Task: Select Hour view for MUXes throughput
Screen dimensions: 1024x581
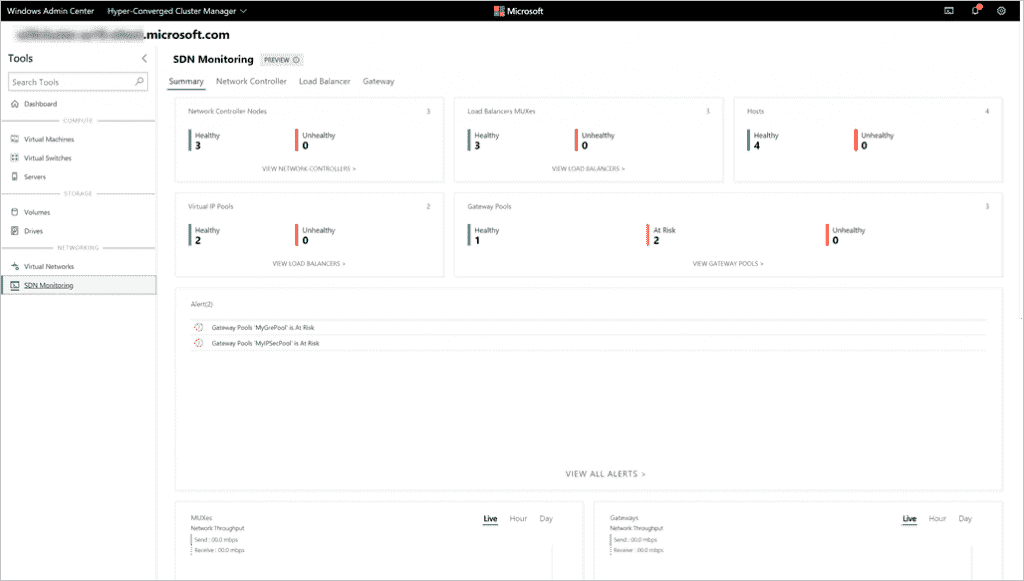Action: click(x=519, y=519)
